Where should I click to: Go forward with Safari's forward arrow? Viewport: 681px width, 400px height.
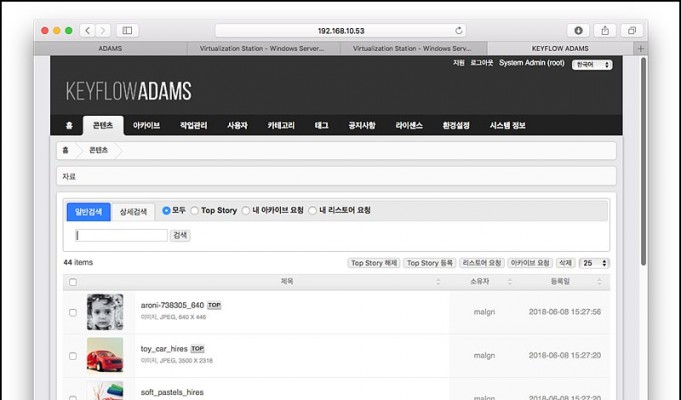103,30
